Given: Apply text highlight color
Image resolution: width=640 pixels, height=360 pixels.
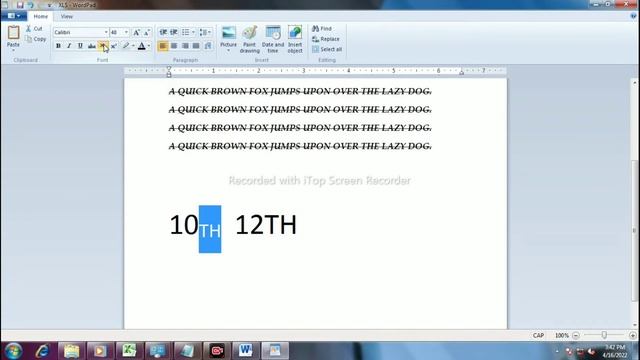Looking at the screenshot, I should (x=126, y=46).
